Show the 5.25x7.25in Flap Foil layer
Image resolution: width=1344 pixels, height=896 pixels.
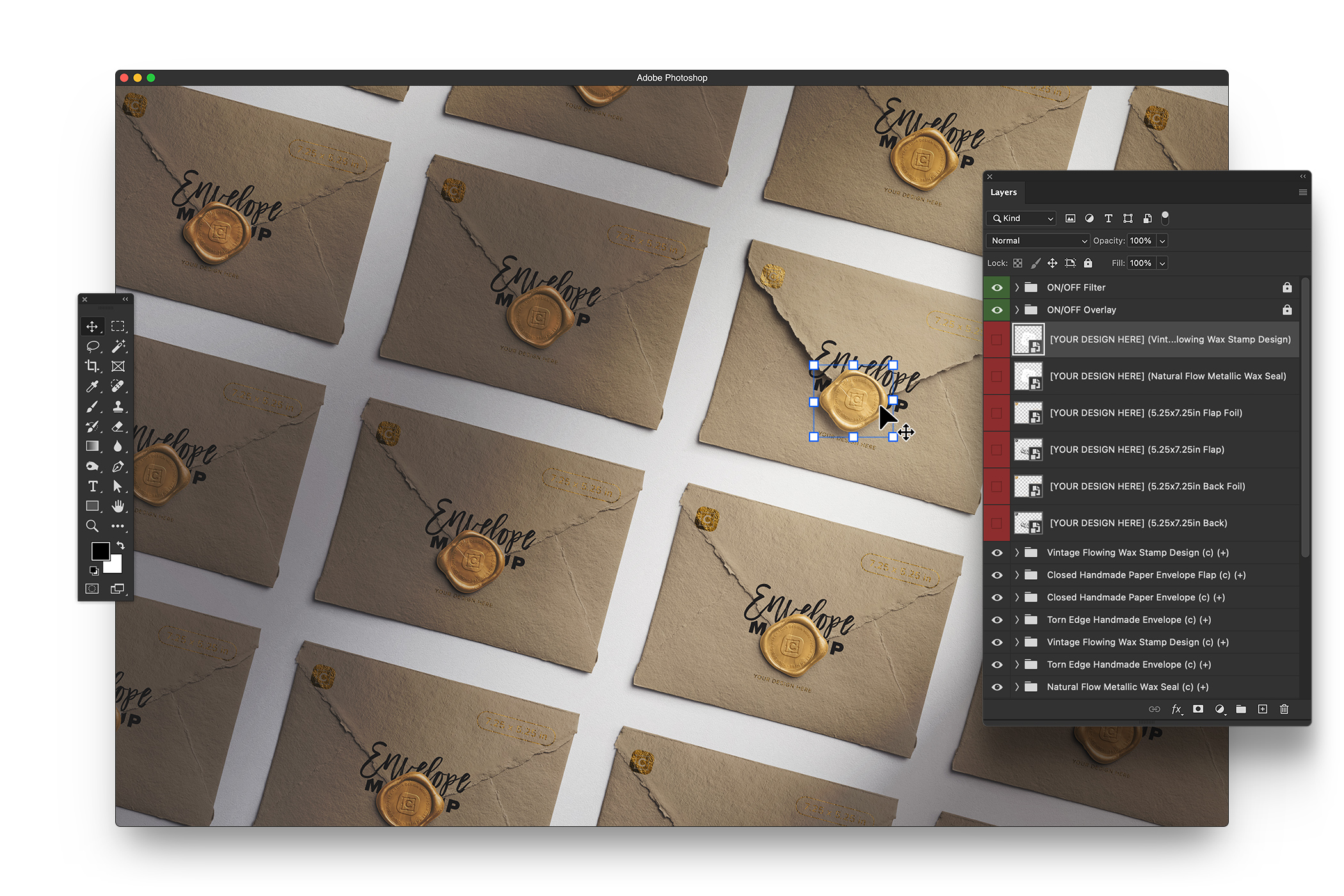pos(996,413)
